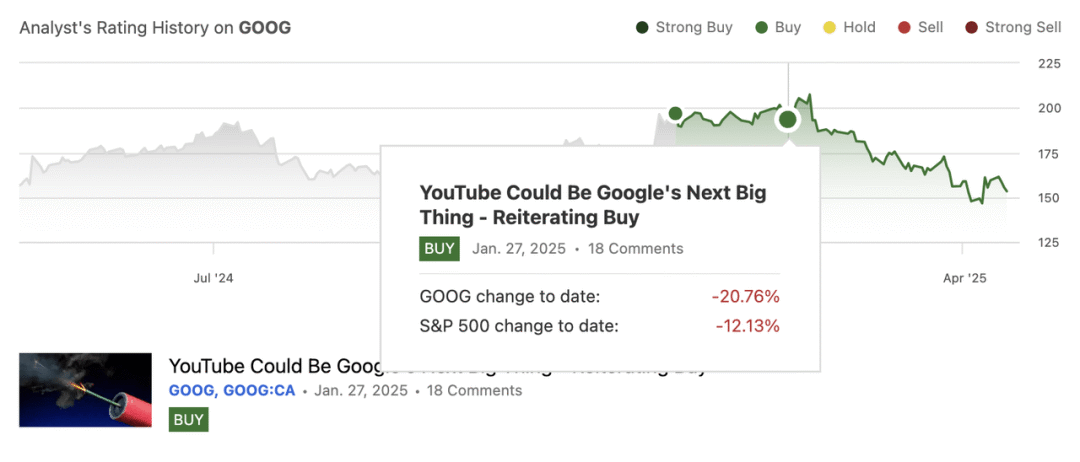Screen dimensions: 1080x462
Task: Click the BUY badge under the article
Action: pyautogui.click(x=189, y=419)
